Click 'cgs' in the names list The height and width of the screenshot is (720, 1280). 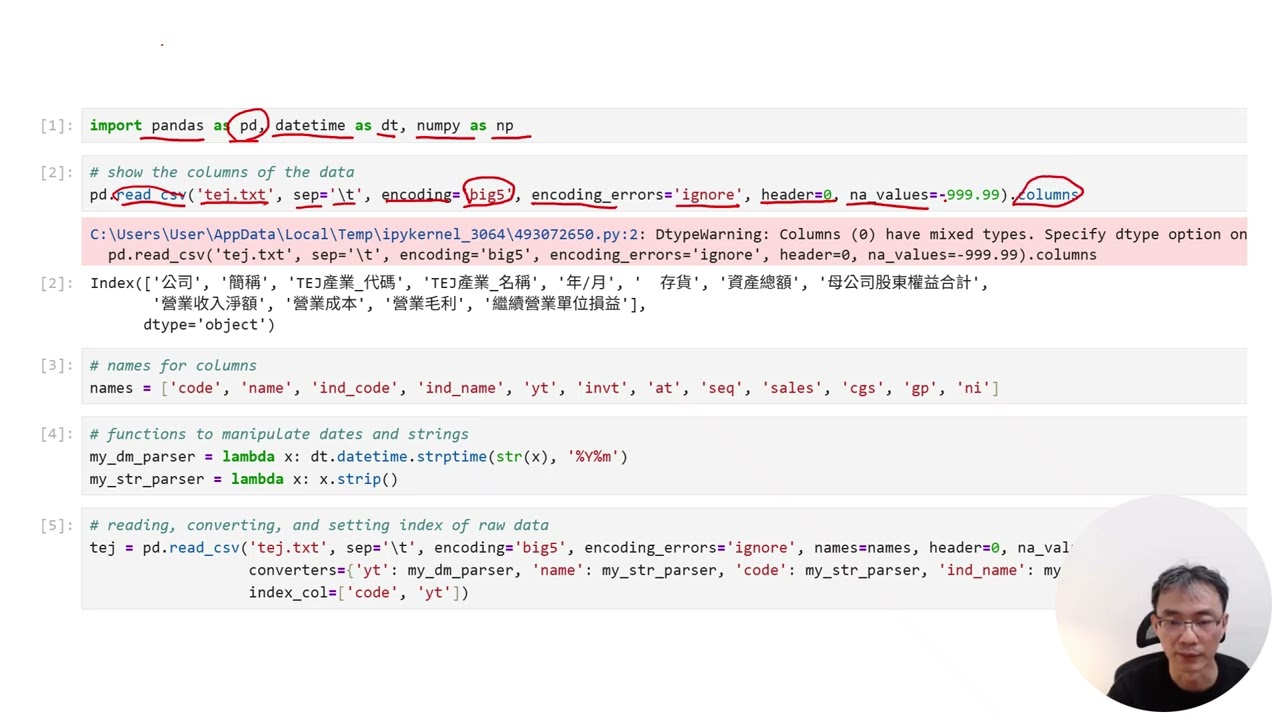(862, 388)
